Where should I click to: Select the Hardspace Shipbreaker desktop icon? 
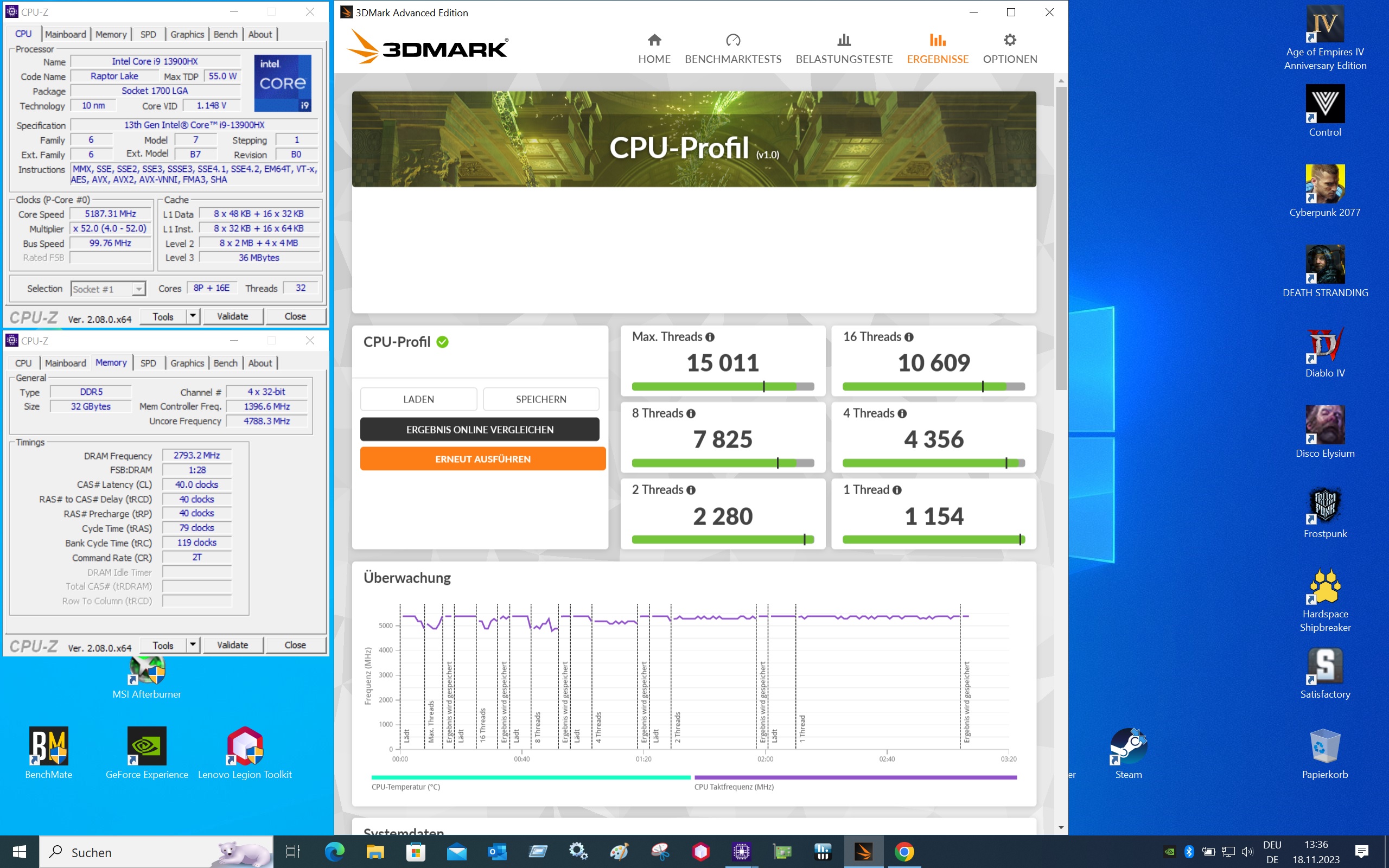[x=1325, y=600]
